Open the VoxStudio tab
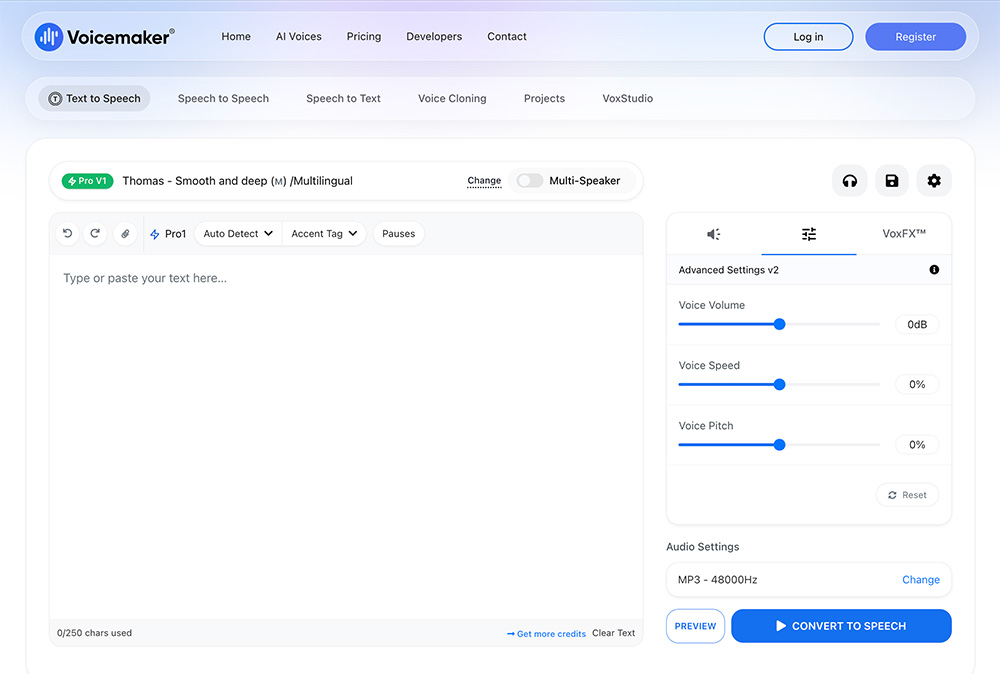Viewport: 1000px width, 674px height. click(x=628, y=99)
